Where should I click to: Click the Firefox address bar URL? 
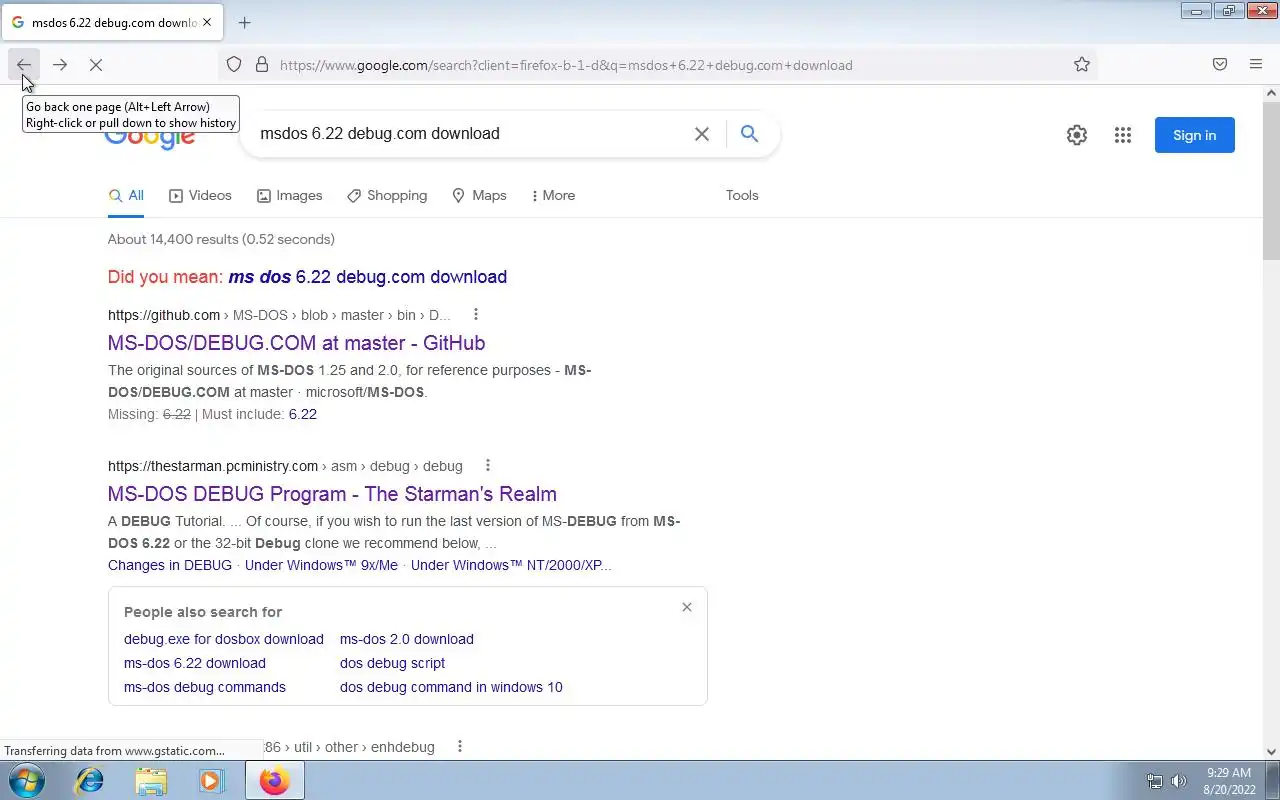566,65
